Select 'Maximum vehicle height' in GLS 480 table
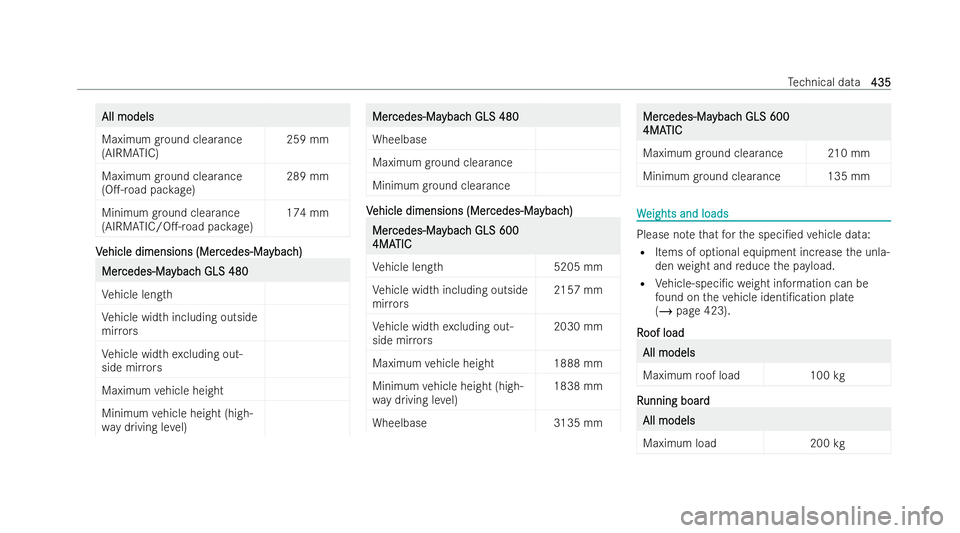 (162, 390)
